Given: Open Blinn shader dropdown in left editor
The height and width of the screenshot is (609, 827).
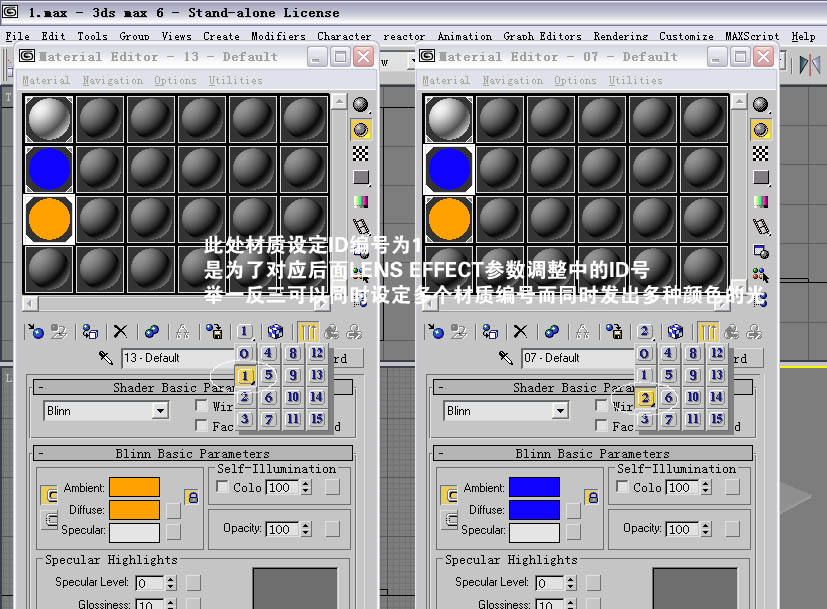Looking at the screenshot, I should click(160, 411).
